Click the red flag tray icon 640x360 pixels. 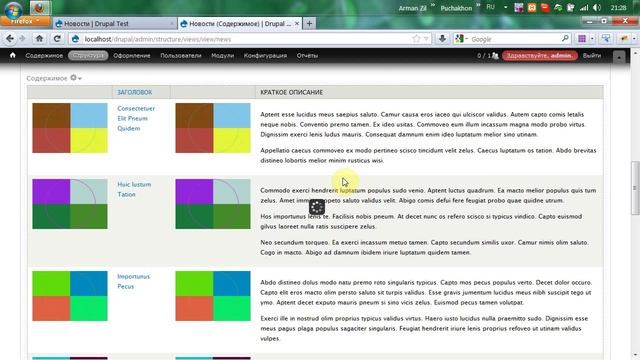click(x=544, y=7)
